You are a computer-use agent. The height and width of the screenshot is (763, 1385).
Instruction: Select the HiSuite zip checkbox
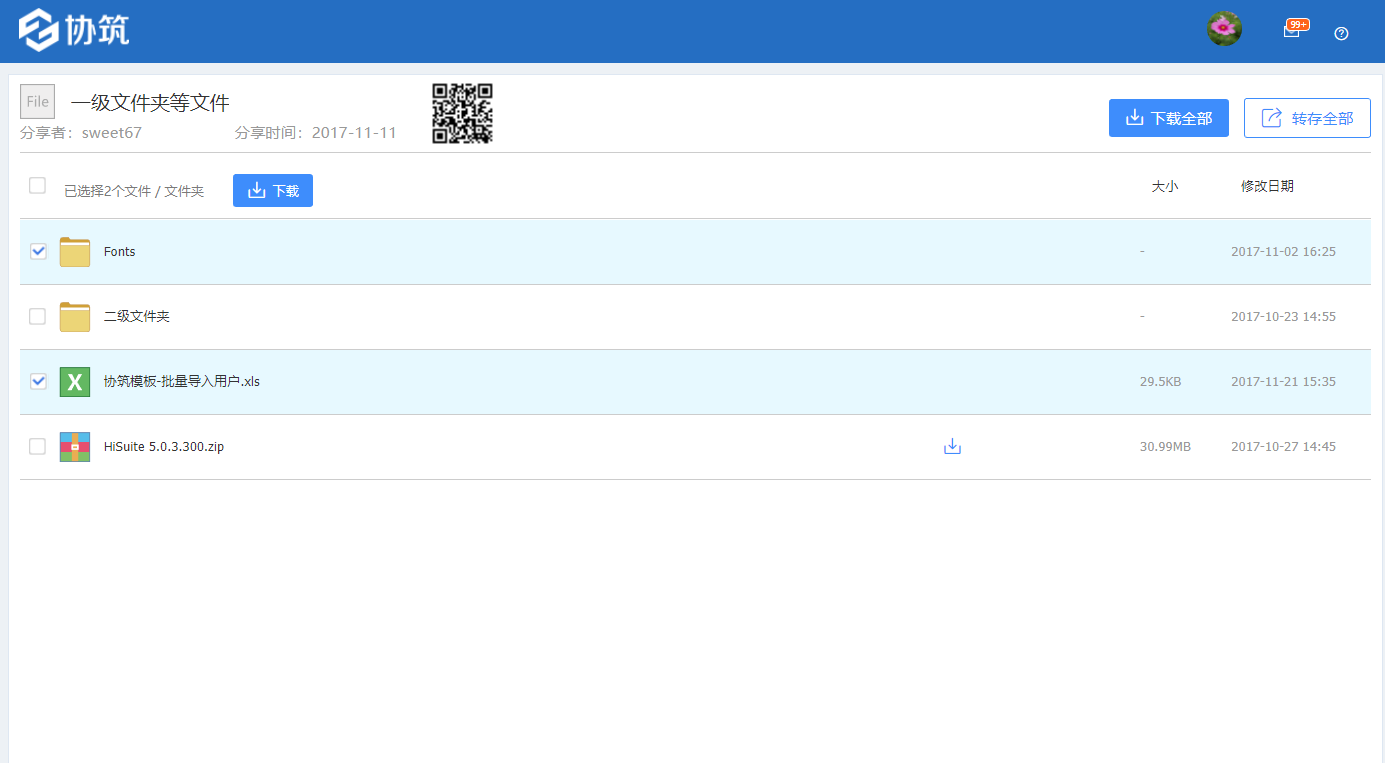coord(37,446)
